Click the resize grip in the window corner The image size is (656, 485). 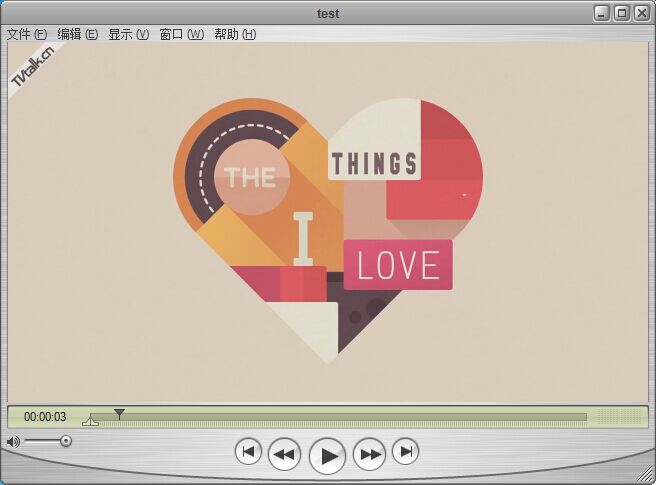(x=646, y=475)
